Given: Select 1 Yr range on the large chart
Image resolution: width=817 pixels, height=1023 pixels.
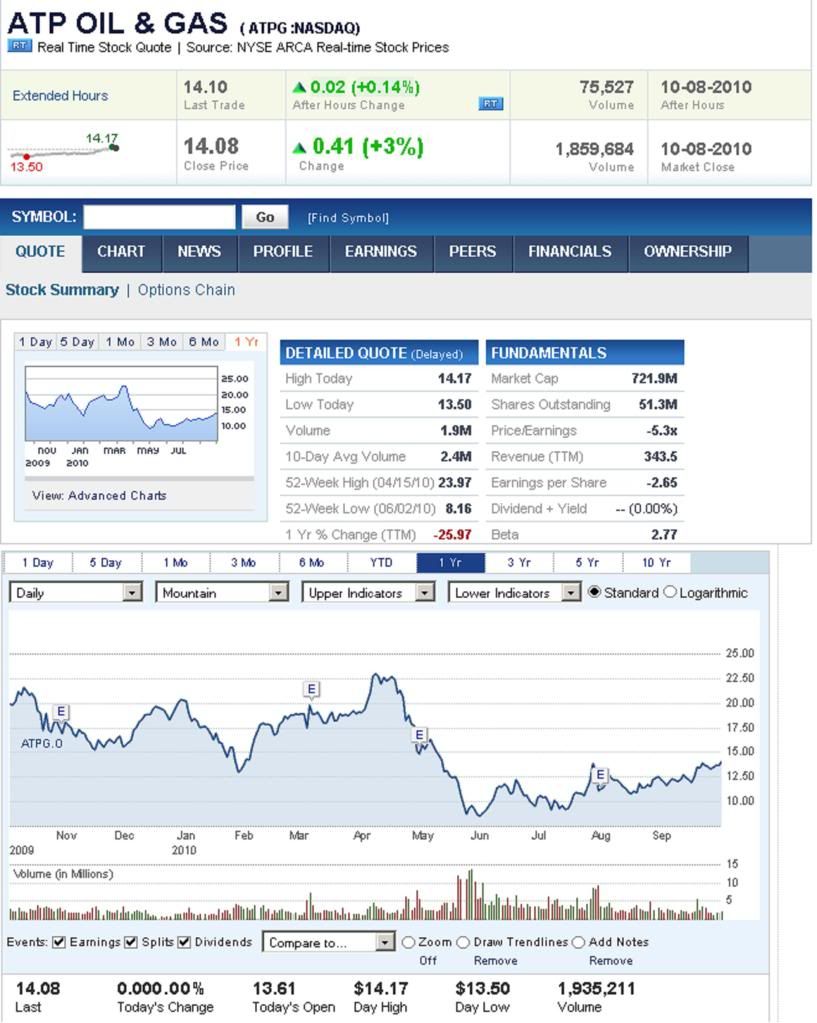Looking at the screenshot, I should pyautogui.click(x=450, y=562).
